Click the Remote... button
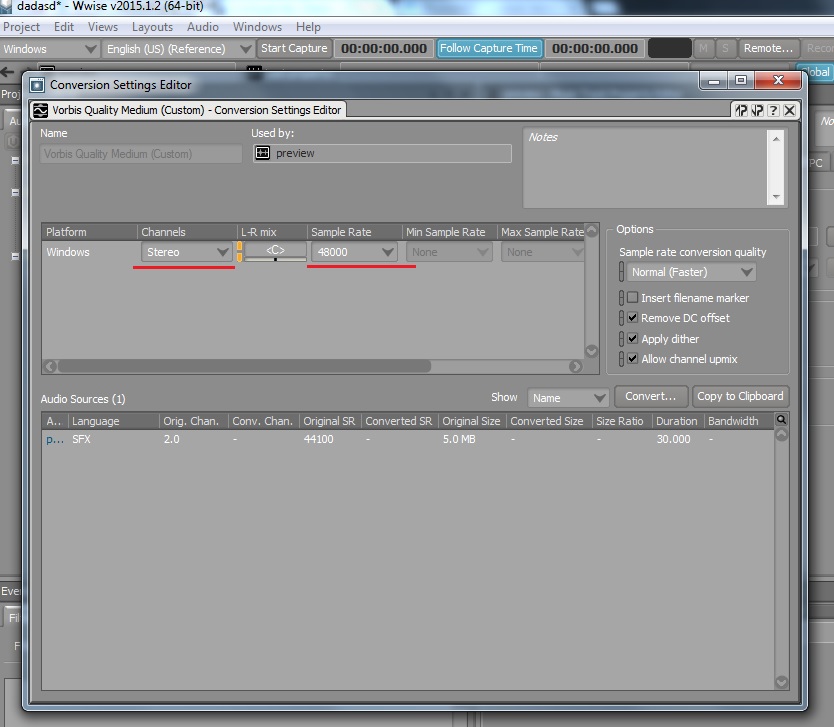Screen dimensions: 834x727 [768, 48]
